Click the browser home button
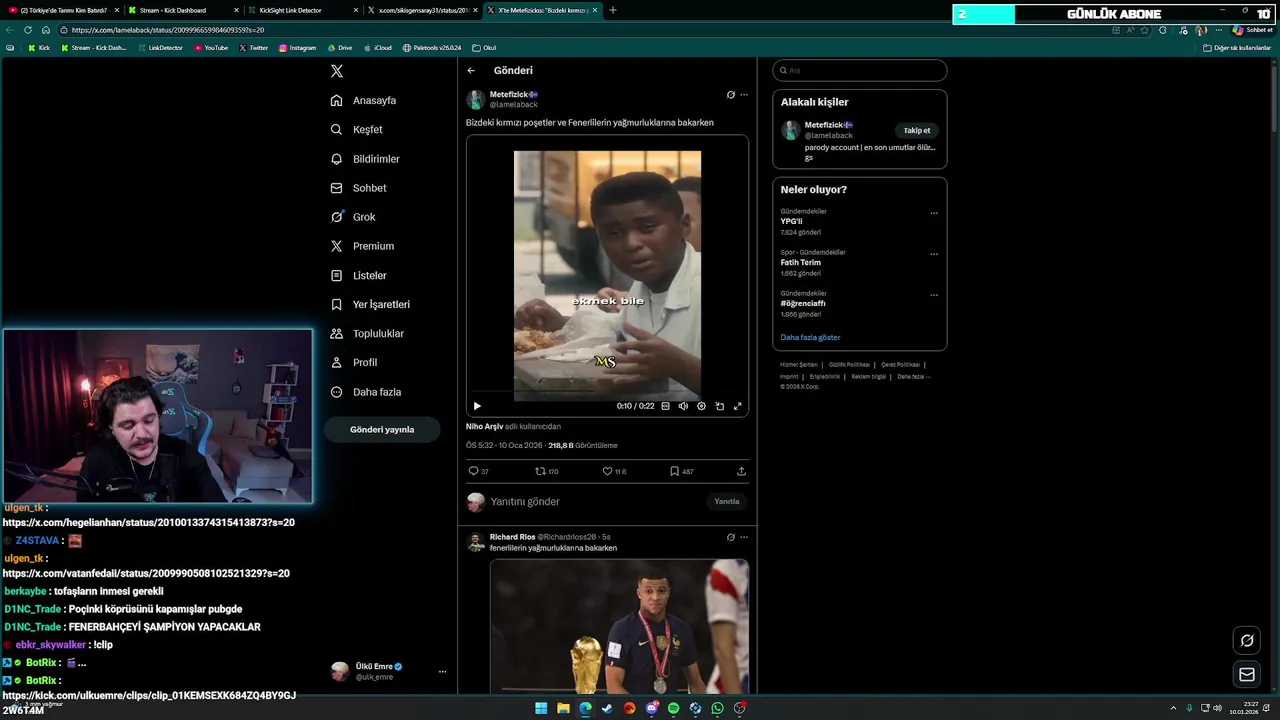Screen dimensions: 1280x720 coord(45,30)
